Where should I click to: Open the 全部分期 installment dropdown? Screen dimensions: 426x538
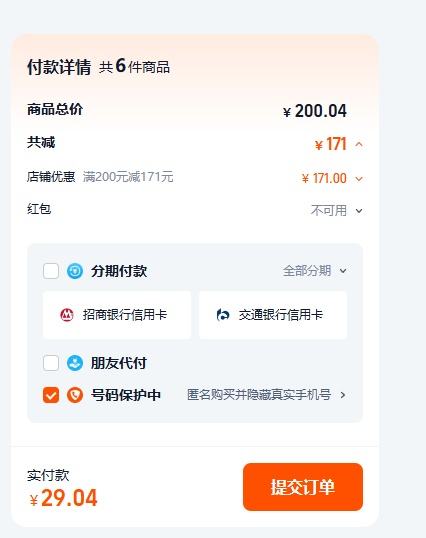click(315, 271)
